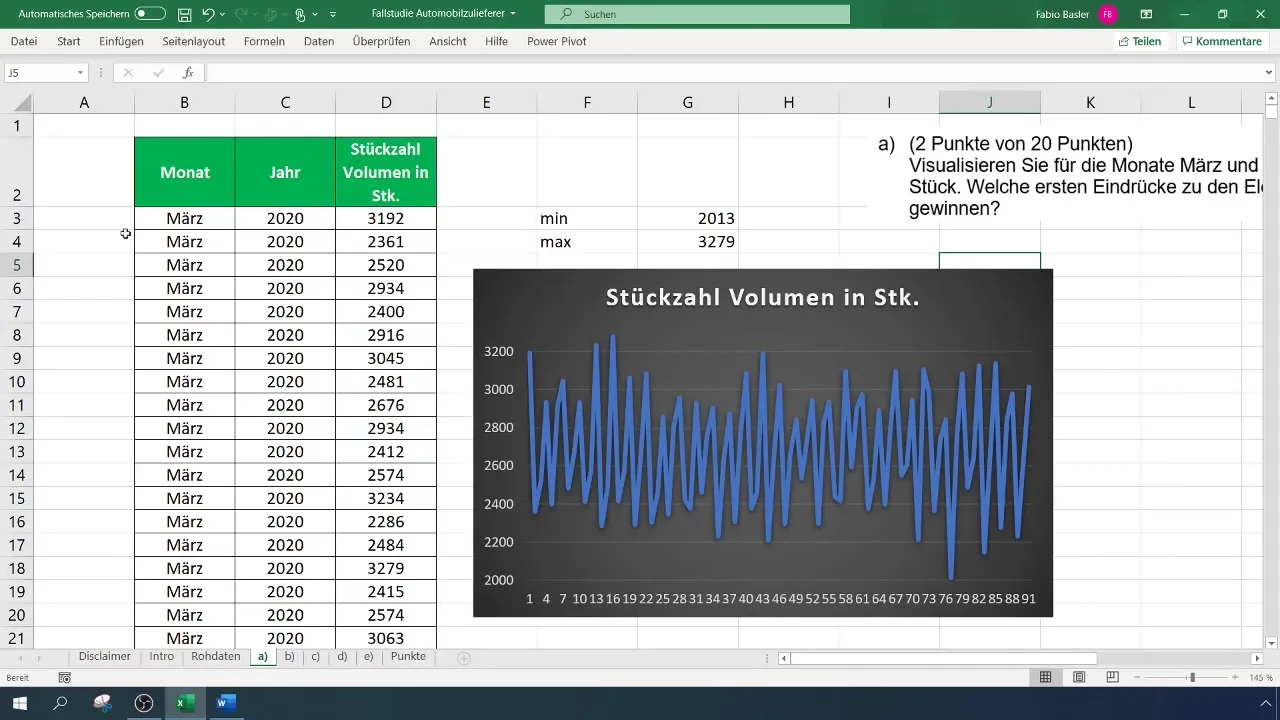Expand the formula bar chevron
Image resolution: width=1280 pixels, height=720 pixels.
(x=1269, y=73)
